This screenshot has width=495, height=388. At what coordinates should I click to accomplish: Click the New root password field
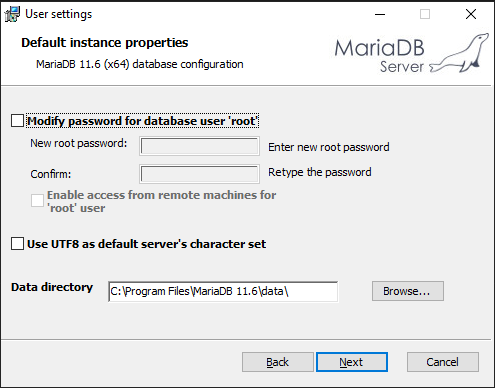[199, 146]
